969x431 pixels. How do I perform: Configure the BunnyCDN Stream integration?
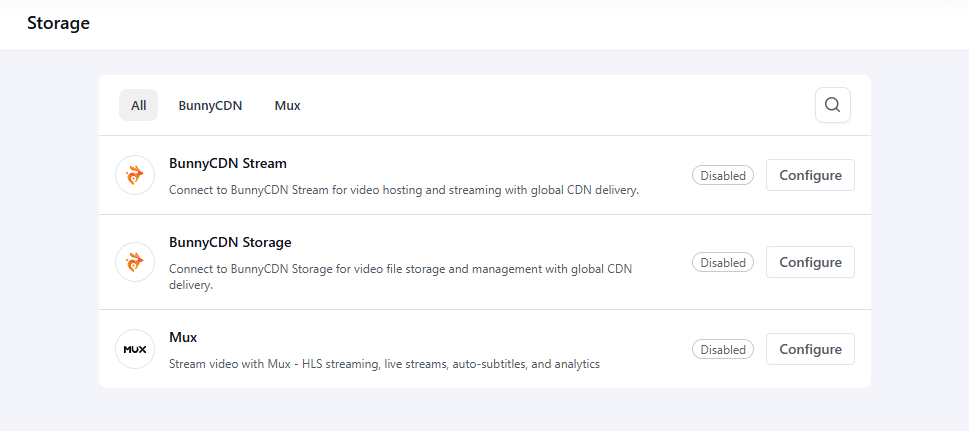click(x=810, y=175)
